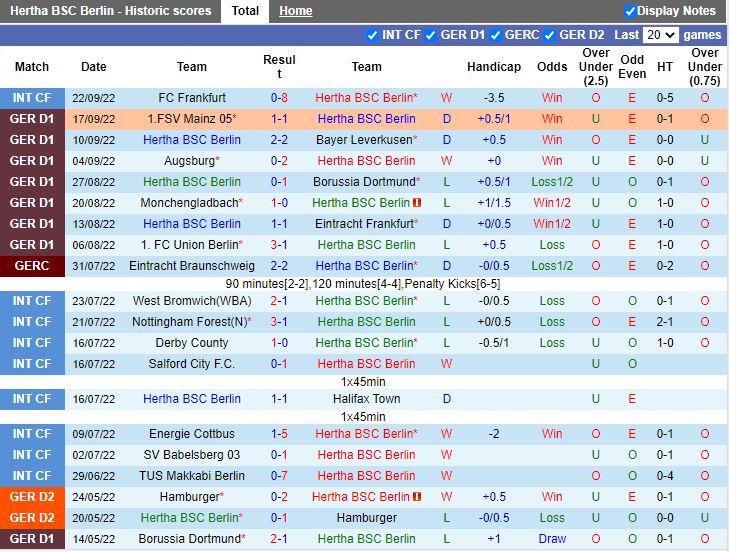Viewport: 729px width, 552px height.
Task: Click the 09/07/22 date cell
Action: 93,434
